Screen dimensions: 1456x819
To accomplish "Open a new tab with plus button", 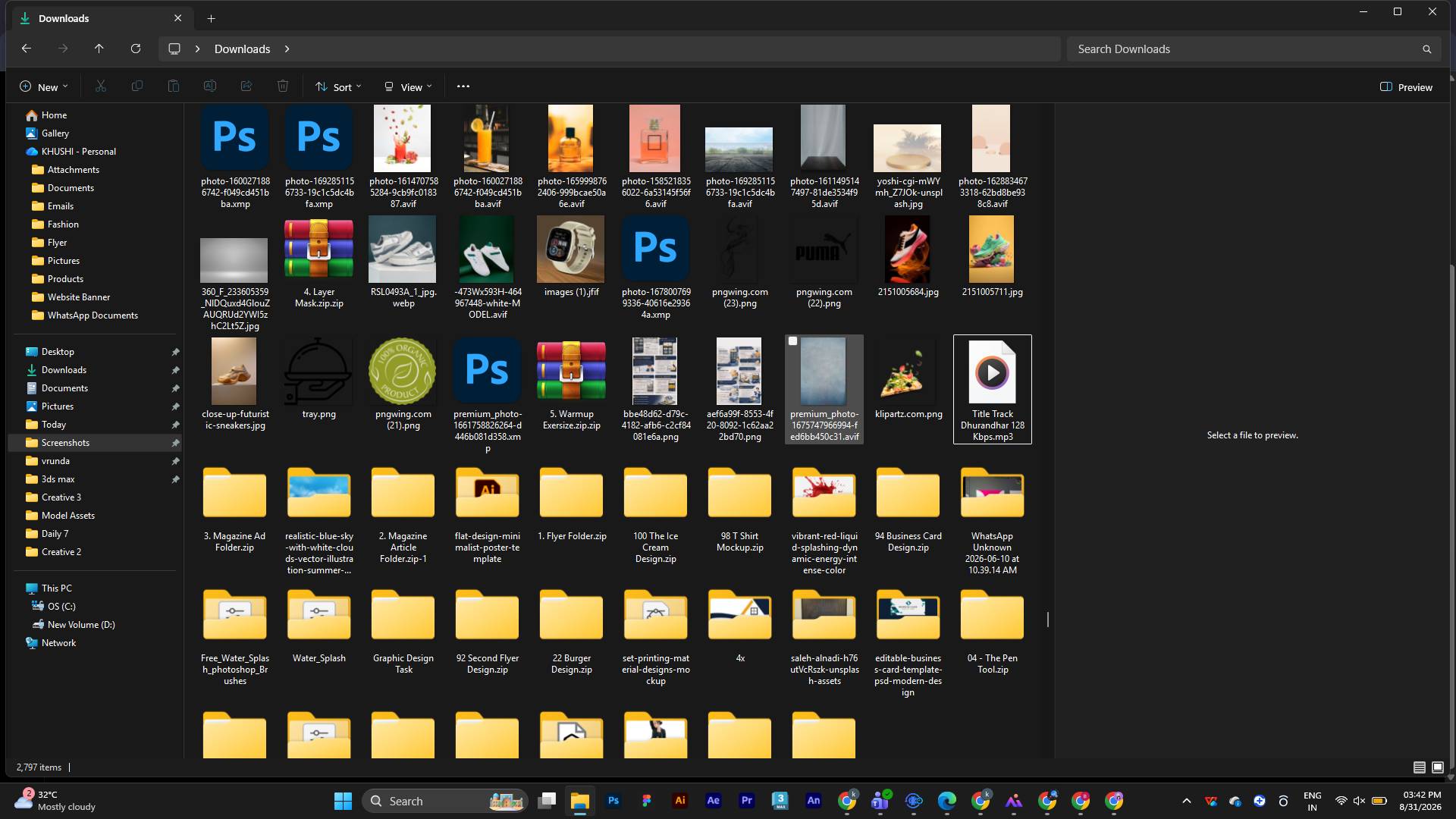I will (212, 18).
